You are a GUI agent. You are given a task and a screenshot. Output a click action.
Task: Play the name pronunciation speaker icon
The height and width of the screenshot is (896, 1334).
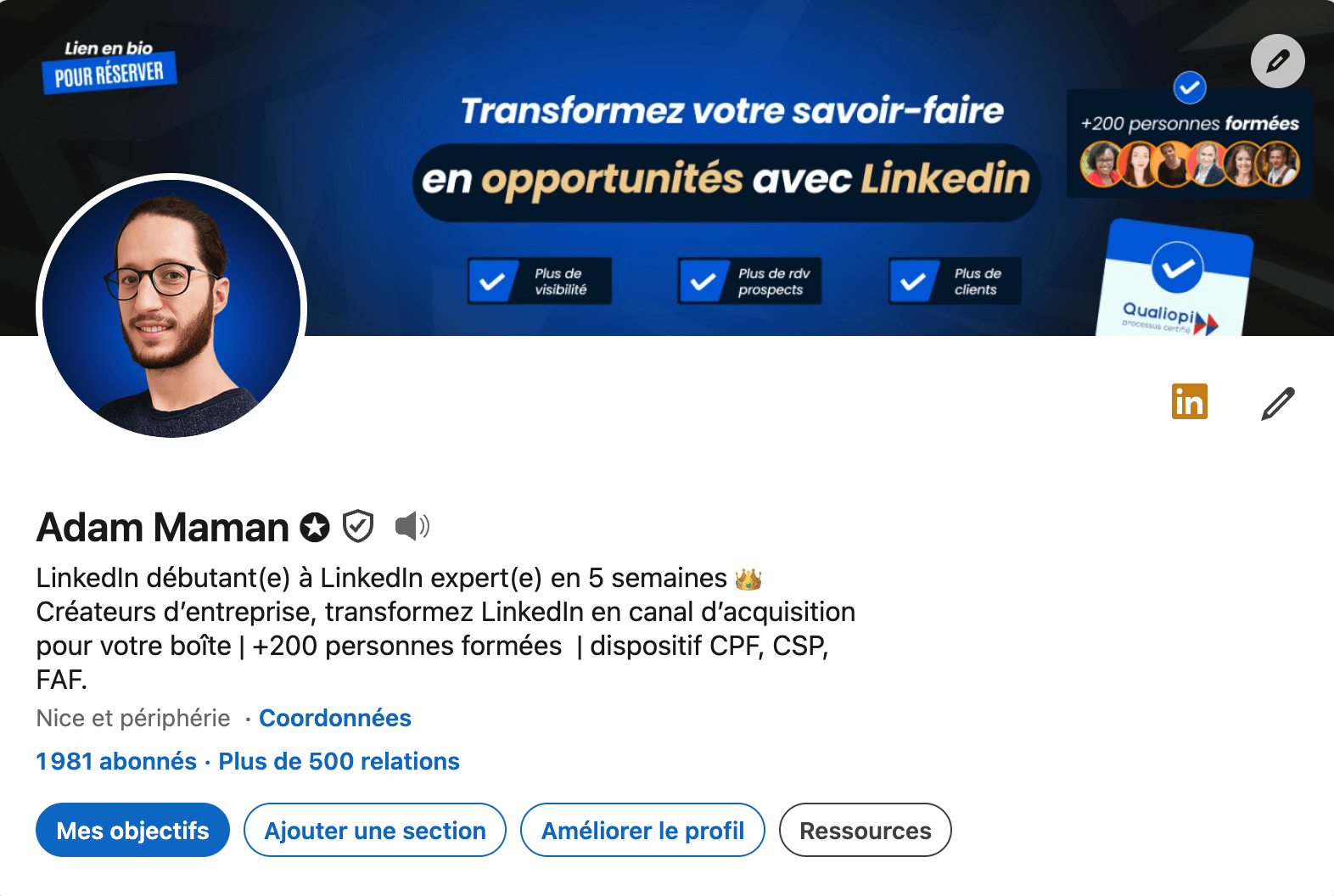tap(412, 526)
